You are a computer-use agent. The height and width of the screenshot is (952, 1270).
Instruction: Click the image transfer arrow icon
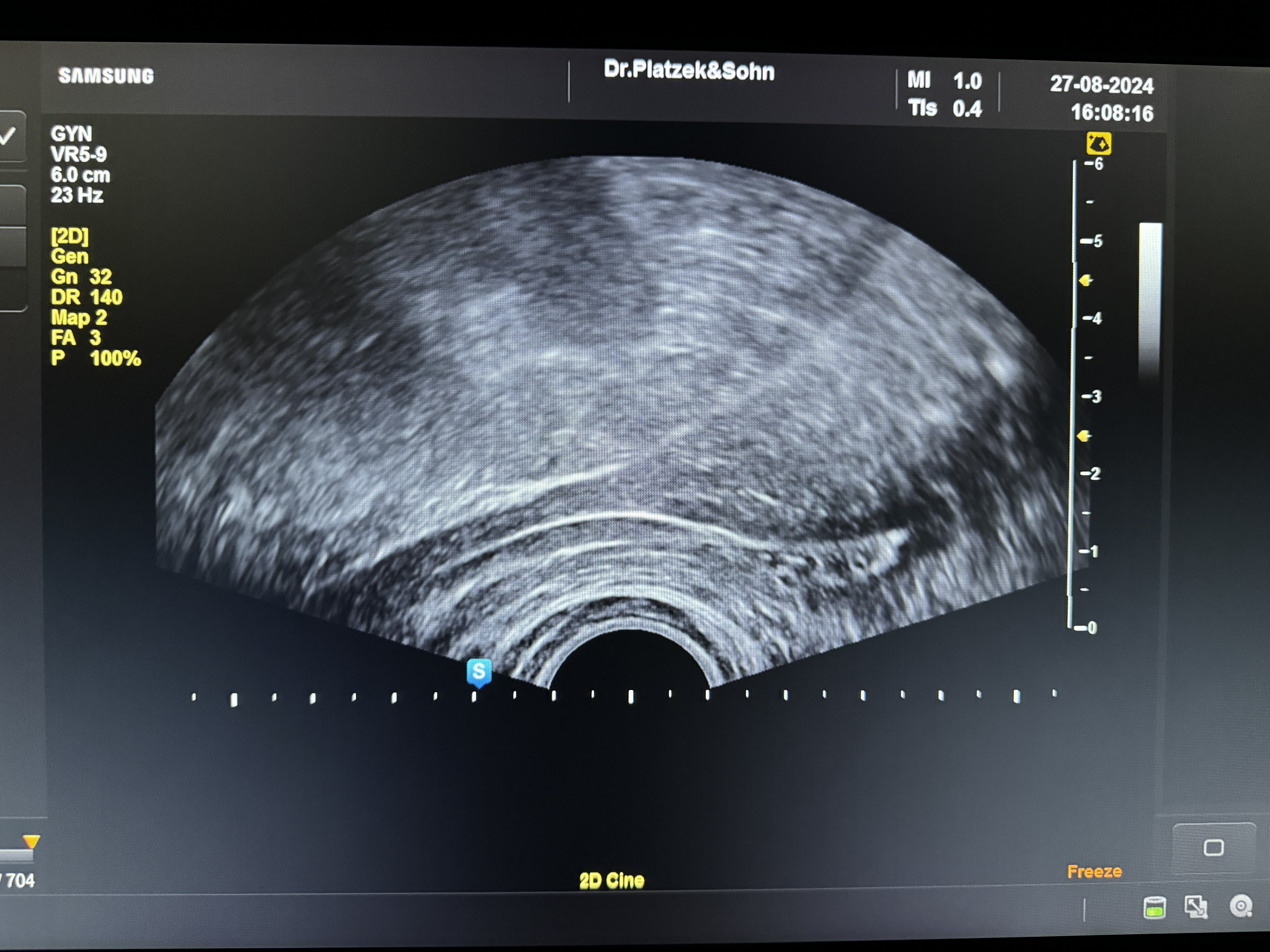coord(1196,907)
